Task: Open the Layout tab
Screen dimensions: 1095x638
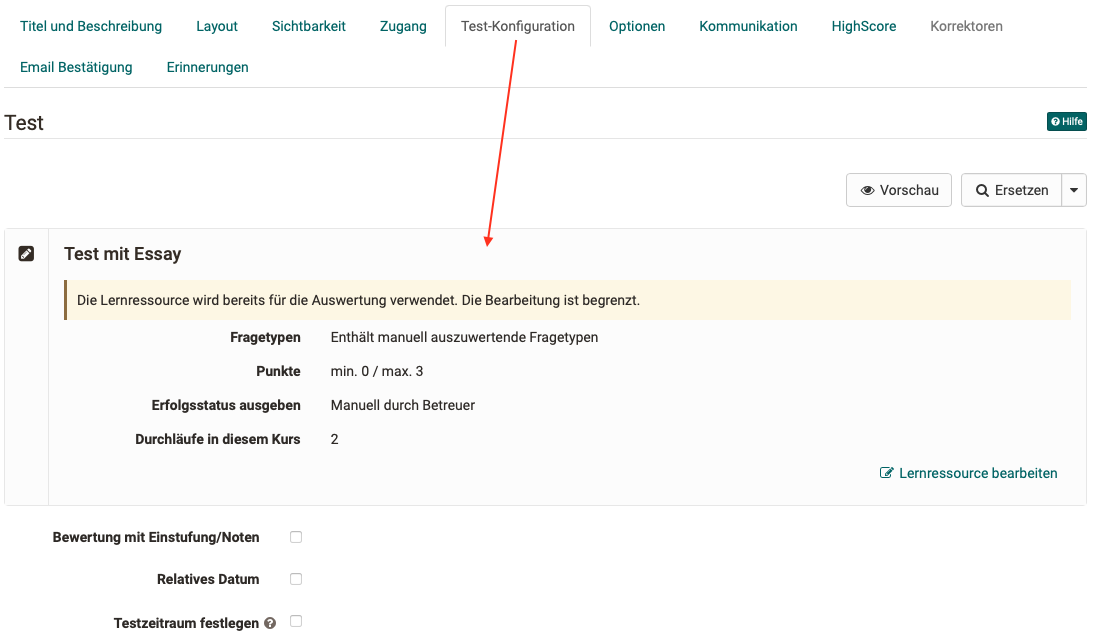Action: point(216,26)
